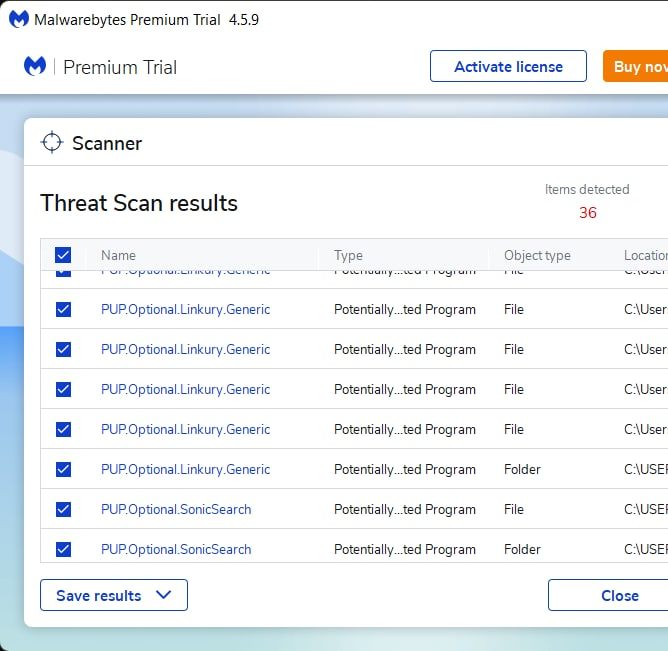
Task: Toggle the select-all checkbox in table header
Action: point(63,255)
